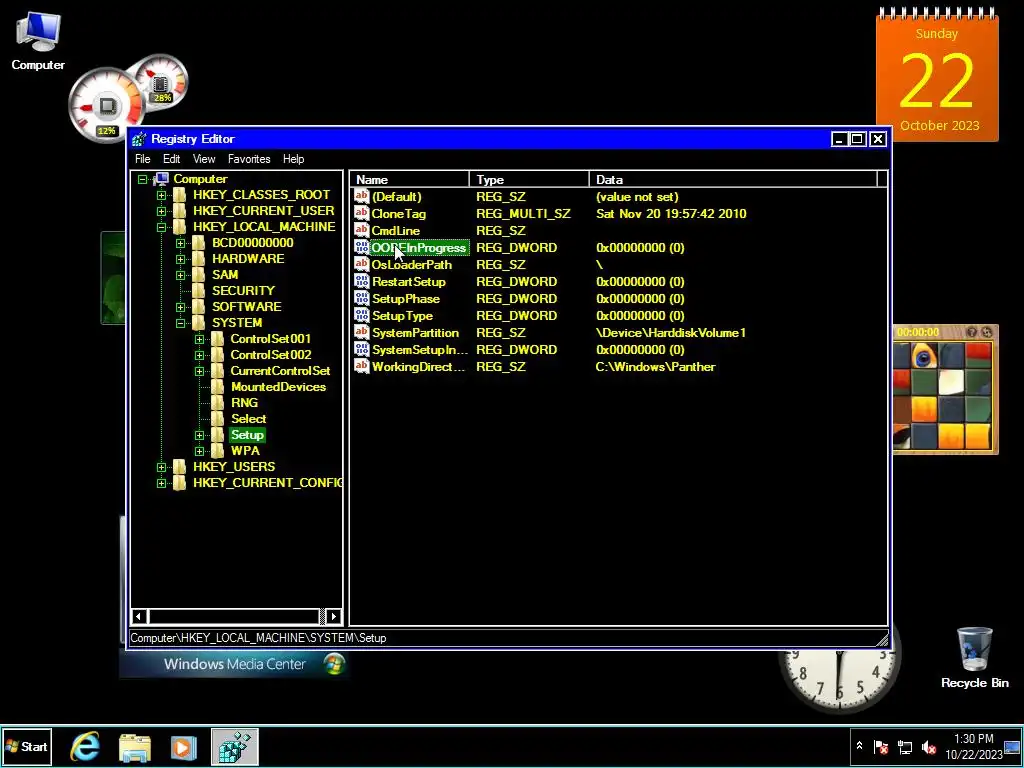Open the File menu

point(142,159)
